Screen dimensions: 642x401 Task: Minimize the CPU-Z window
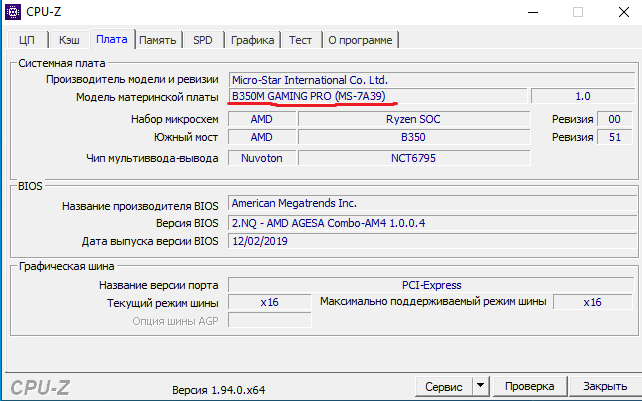click(x=533, y=12)
